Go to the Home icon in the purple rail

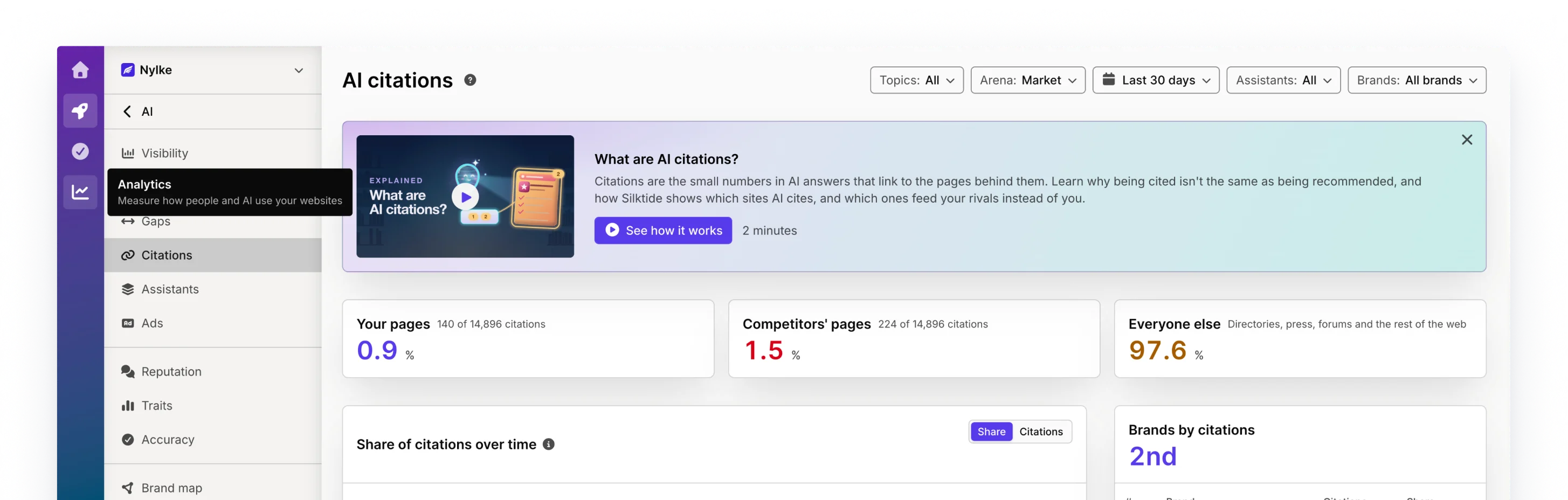click(x=80, y=70)
